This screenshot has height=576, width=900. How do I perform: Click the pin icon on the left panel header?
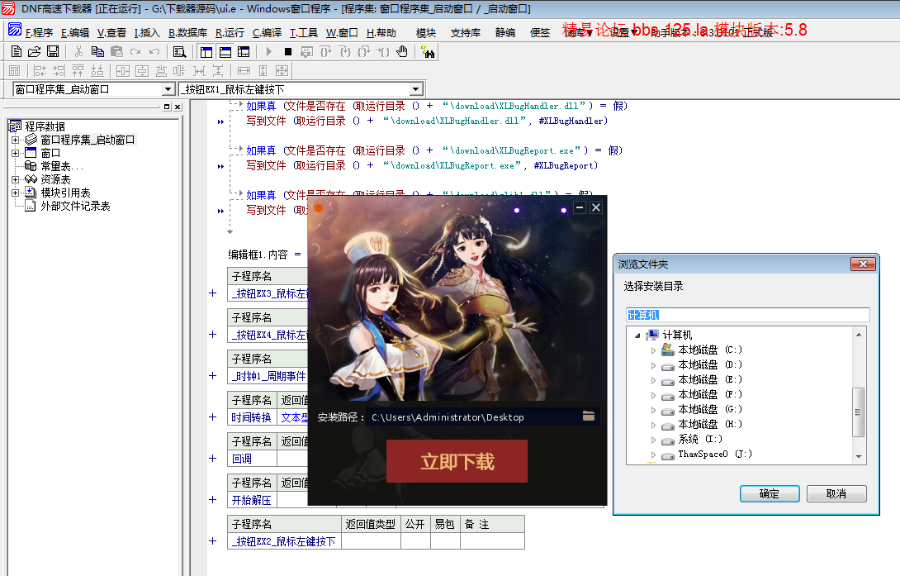tap(166, 107)
